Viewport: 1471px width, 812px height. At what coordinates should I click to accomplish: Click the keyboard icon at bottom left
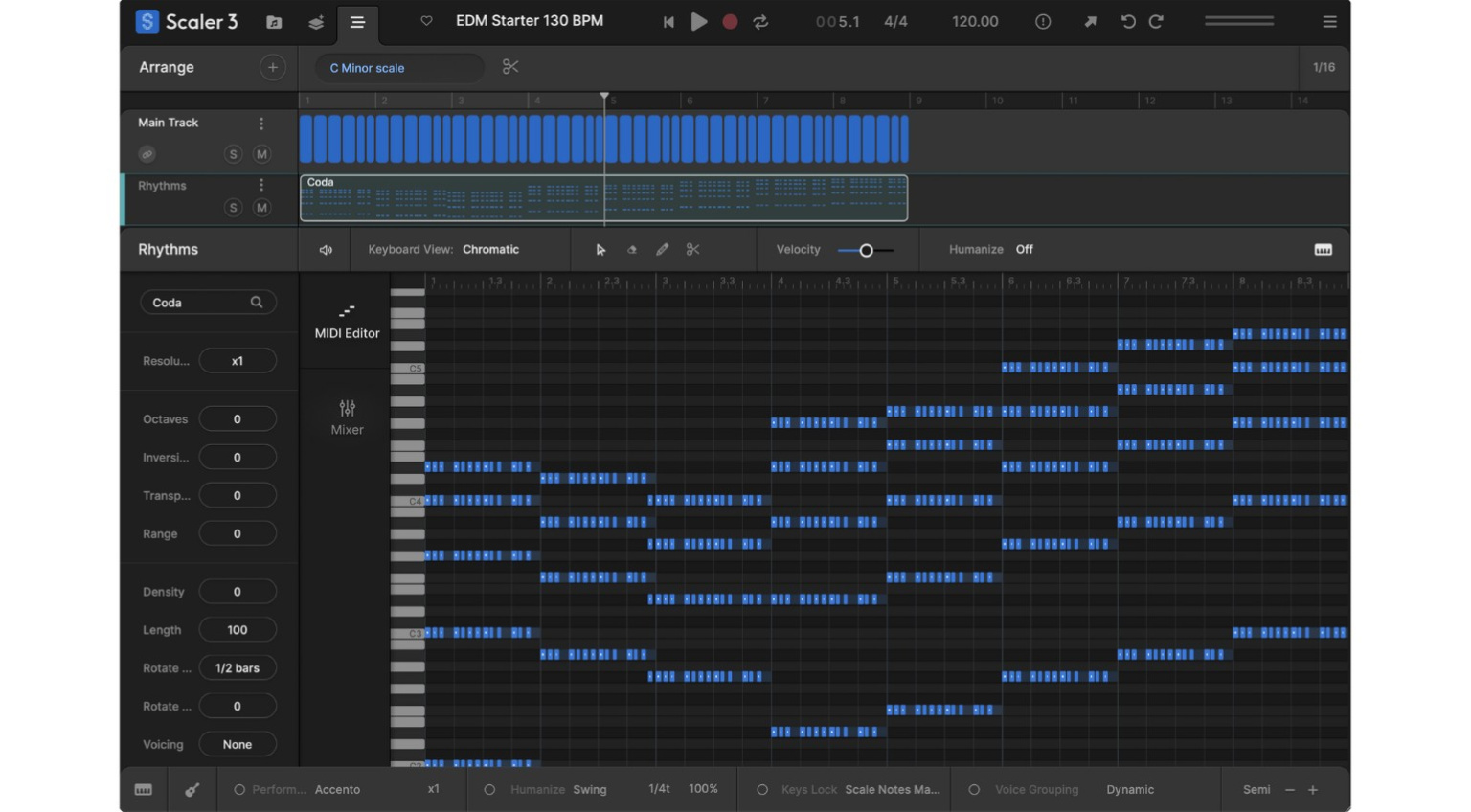tap(143, 789)
